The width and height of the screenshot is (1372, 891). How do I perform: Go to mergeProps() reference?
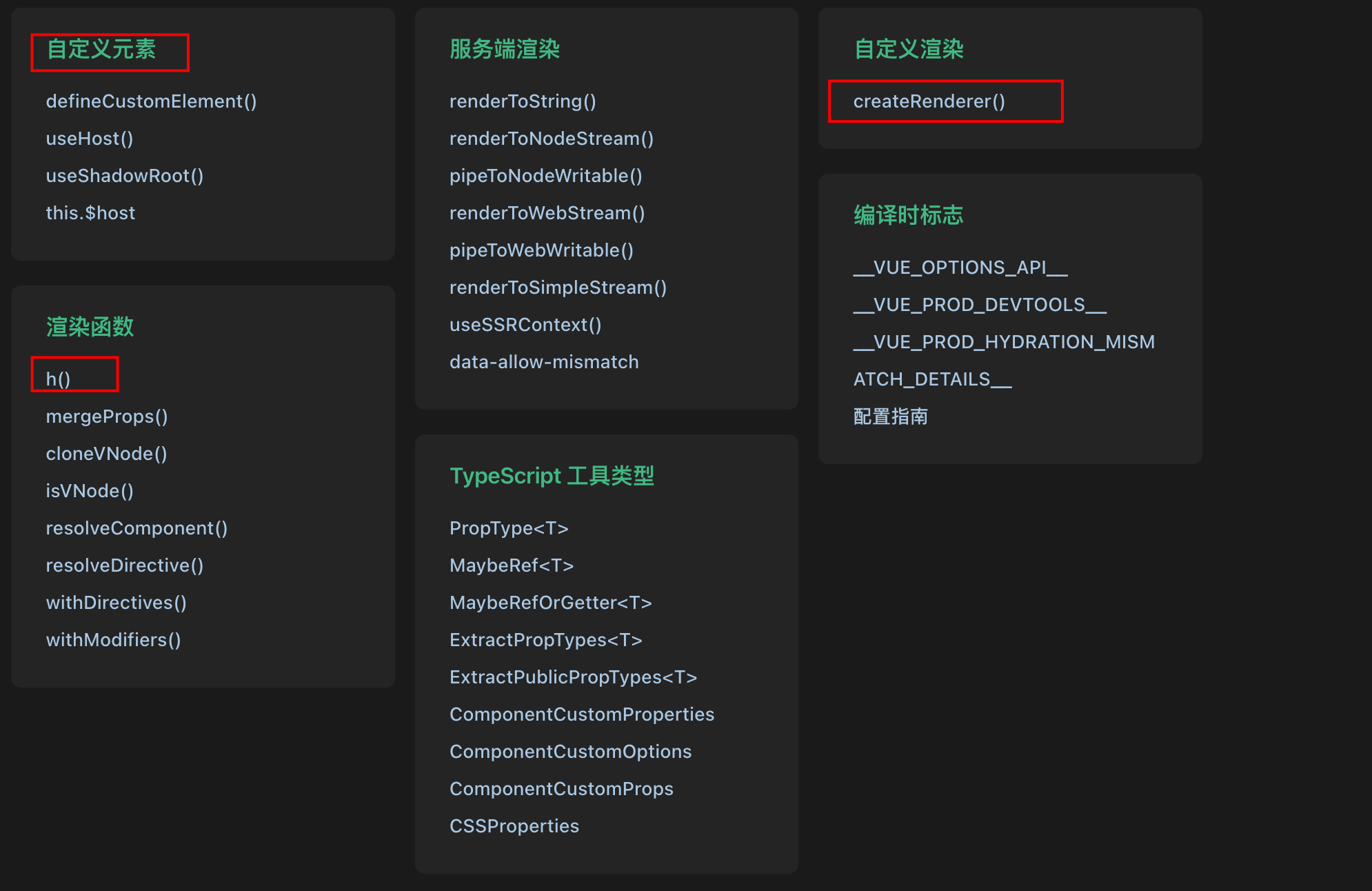107,417
